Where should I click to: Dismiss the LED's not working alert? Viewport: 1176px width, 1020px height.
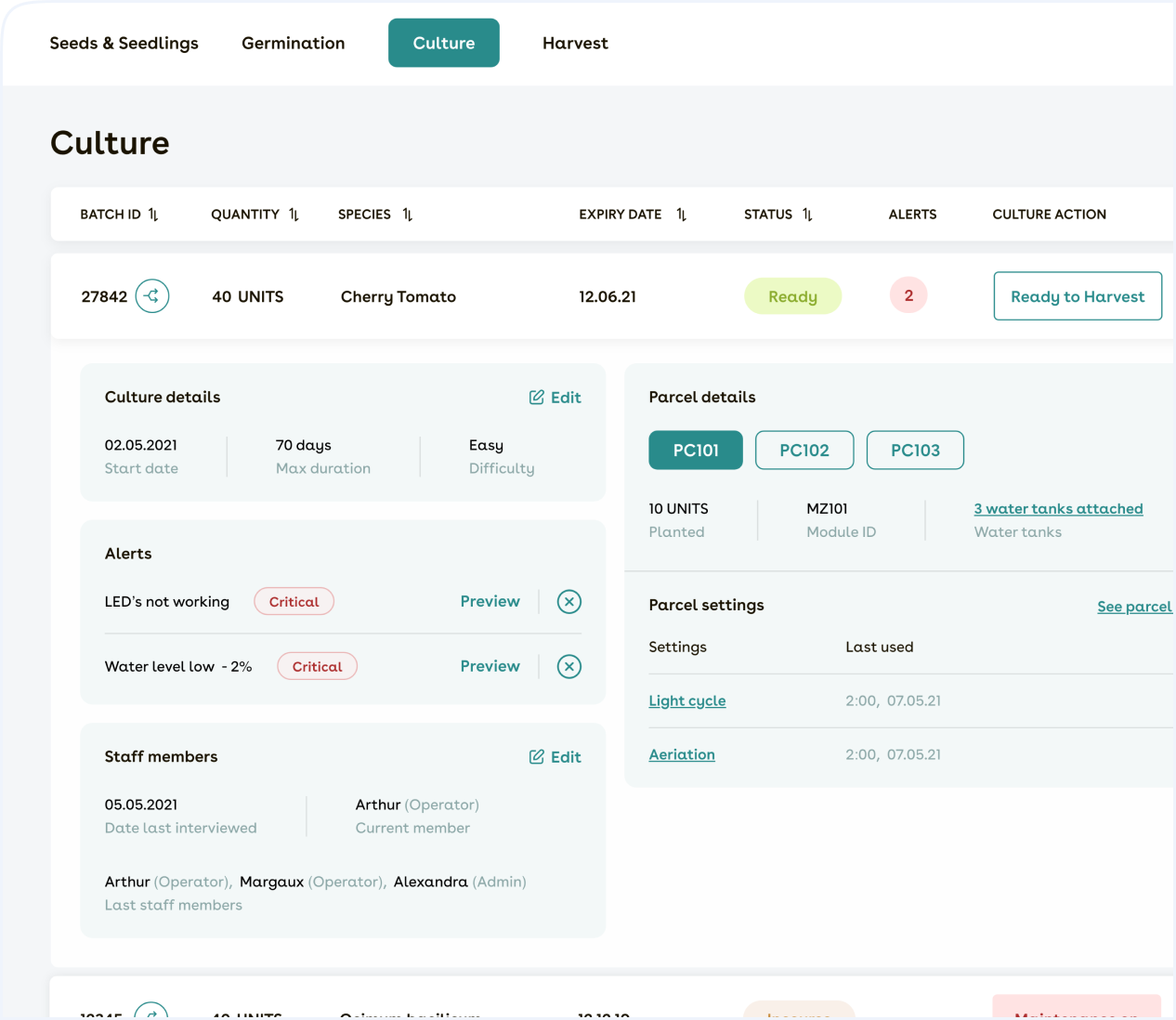[568, 602]
